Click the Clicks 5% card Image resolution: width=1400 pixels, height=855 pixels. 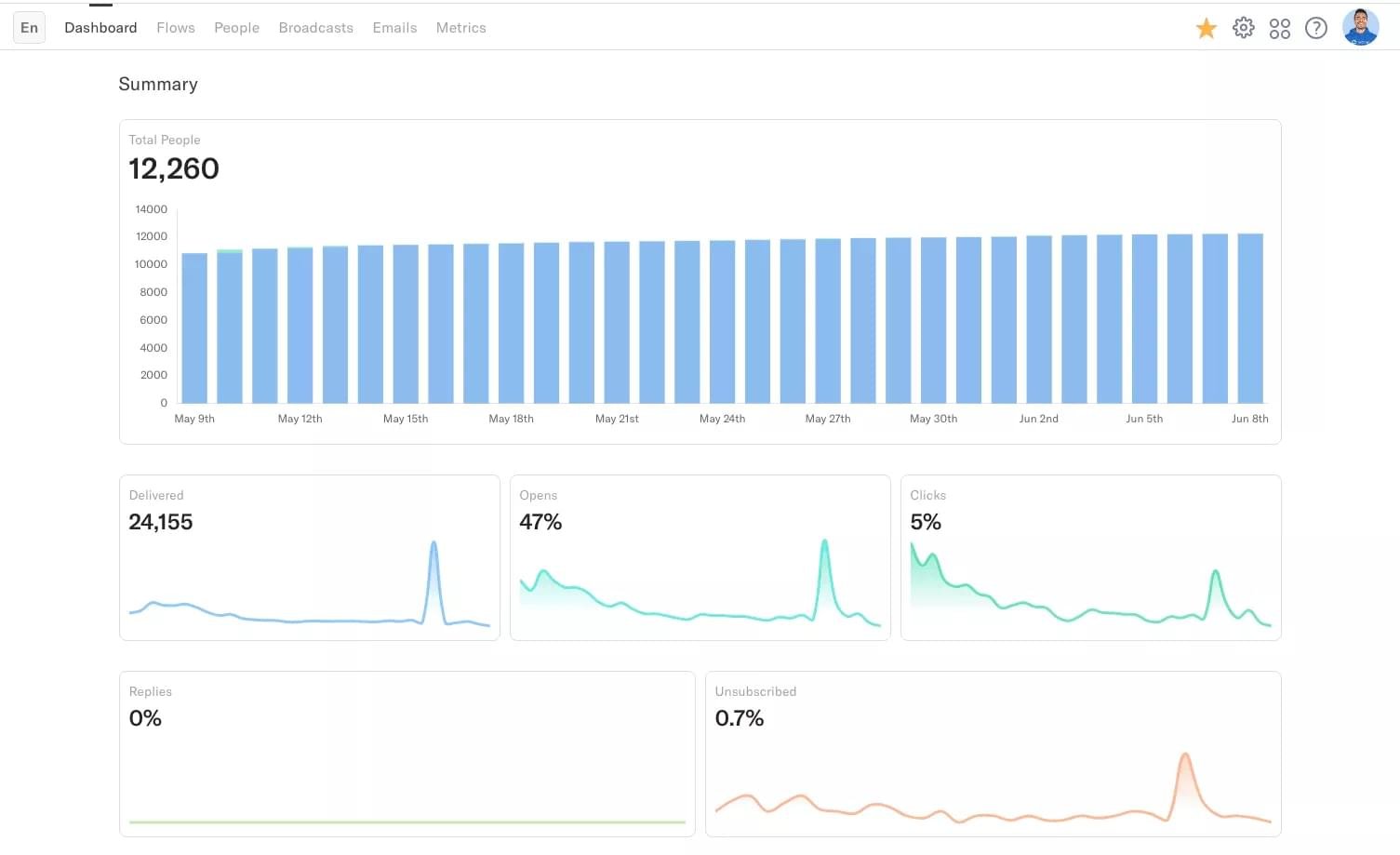1090,557
